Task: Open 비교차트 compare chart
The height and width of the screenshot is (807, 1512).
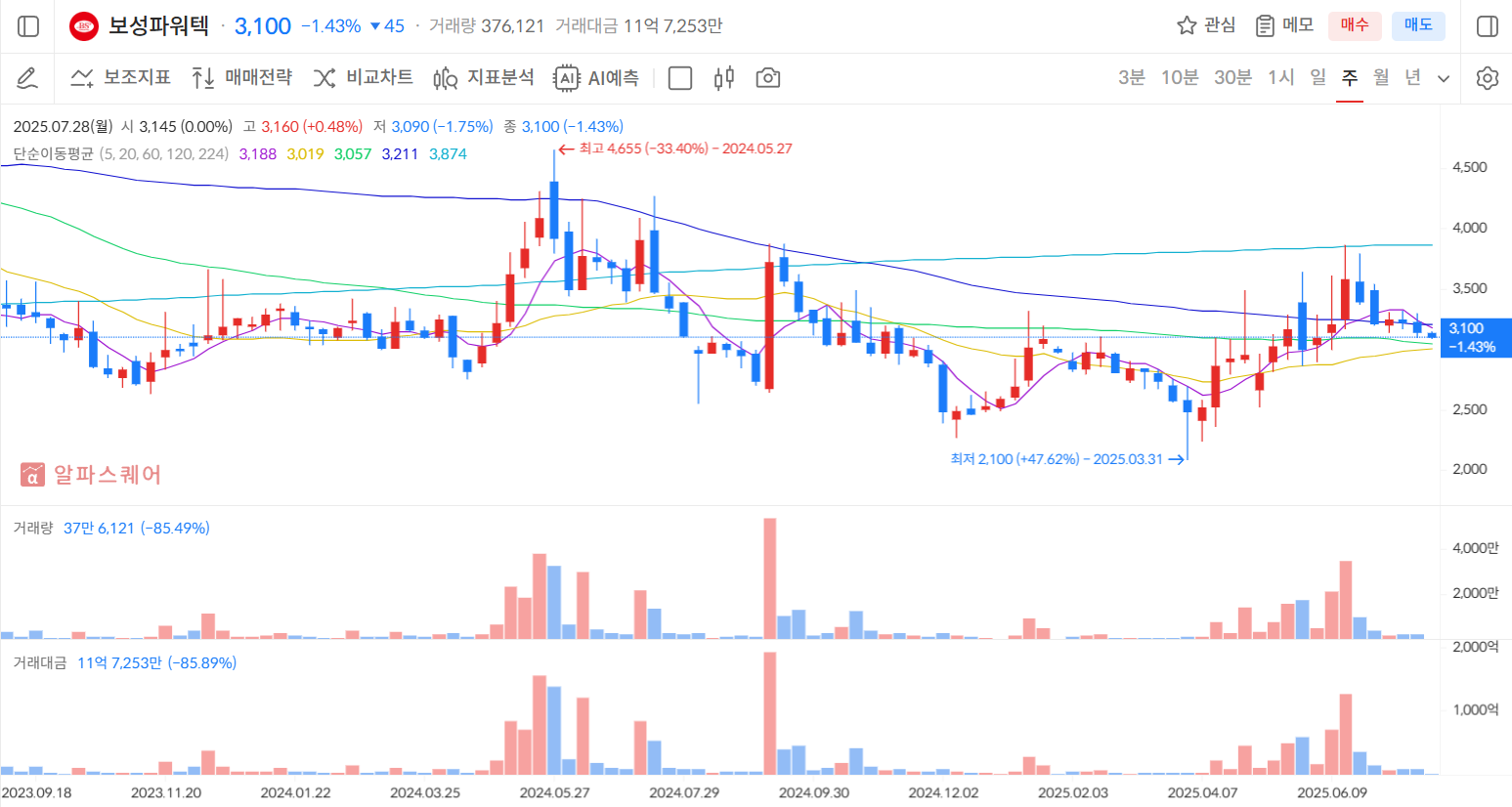Action: pos(363,78)
